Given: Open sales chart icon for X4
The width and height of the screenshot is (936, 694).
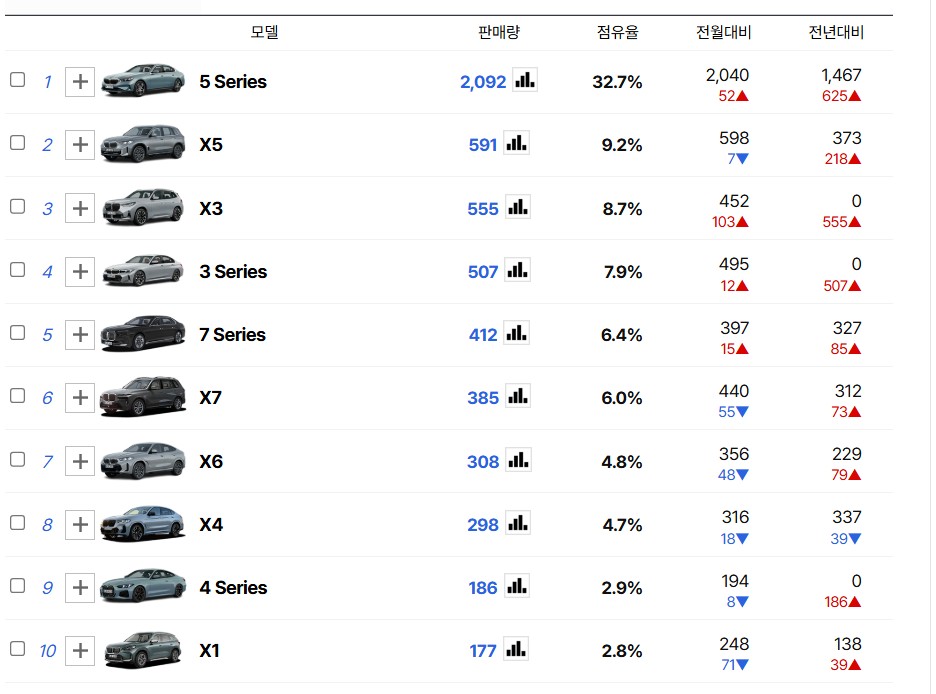Looking at the screenshot, I should [518, 523].
